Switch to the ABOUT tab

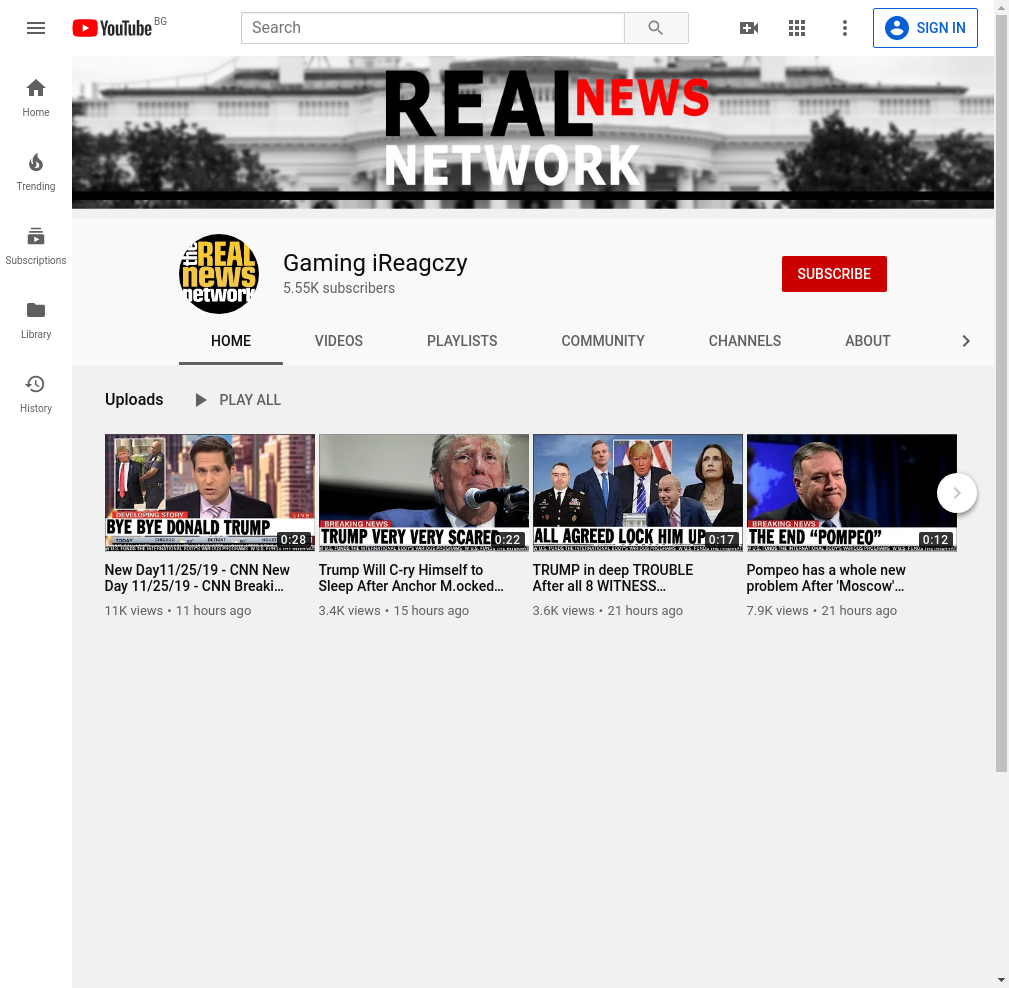867,341
